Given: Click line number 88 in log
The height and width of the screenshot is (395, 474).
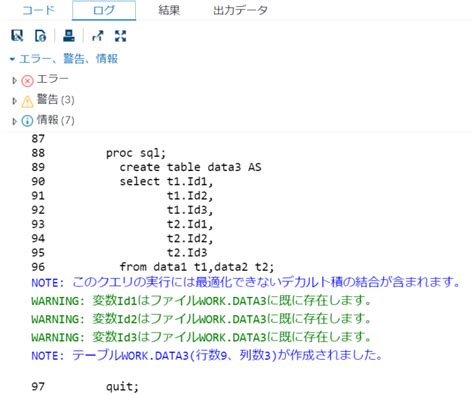Looking at the screenshot, I should (38, 153).
